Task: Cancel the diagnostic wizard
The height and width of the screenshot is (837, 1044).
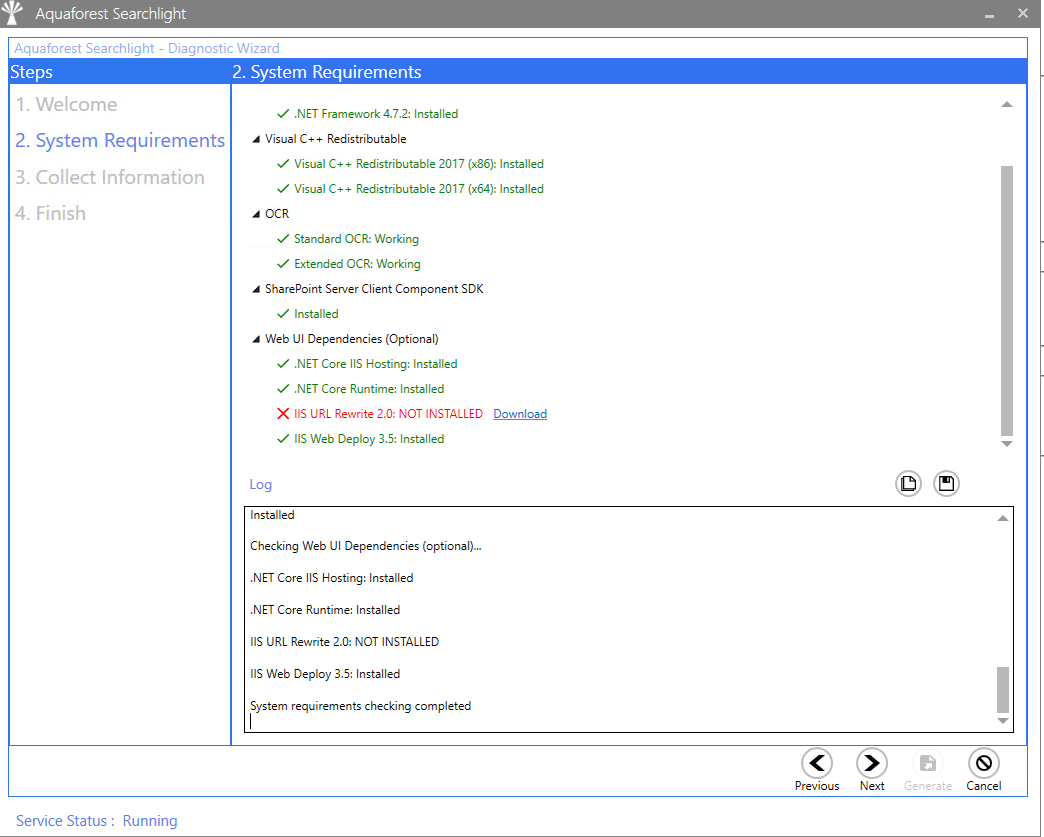Action: [x=984, y=764]
